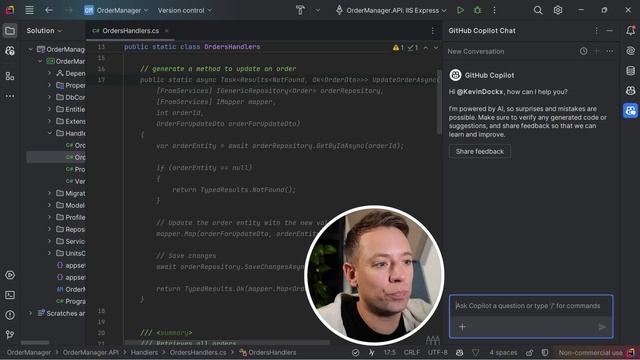Viewport: 640px width, 360px height.
Task: Open the build hammer tool
Action: coord(300,10)
